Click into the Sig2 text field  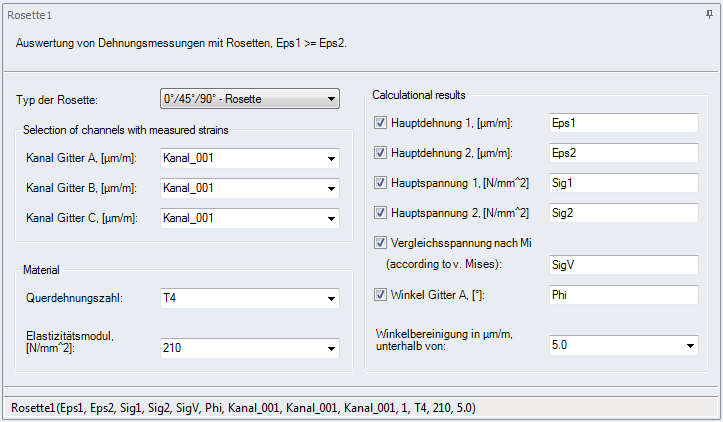622,213
